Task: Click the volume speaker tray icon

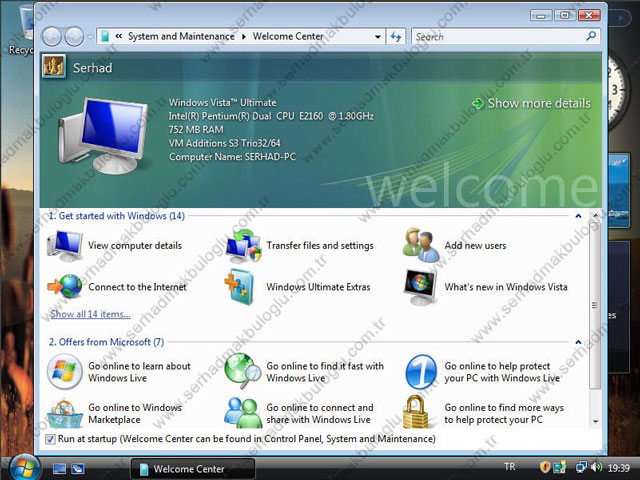Action: click(596, 467)
